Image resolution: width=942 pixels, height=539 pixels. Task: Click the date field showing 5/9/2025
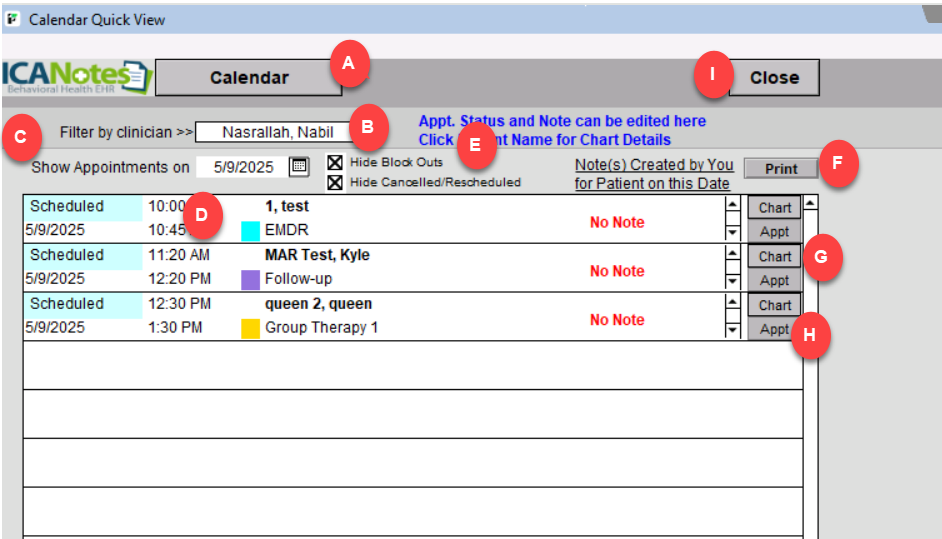point(243,167)
